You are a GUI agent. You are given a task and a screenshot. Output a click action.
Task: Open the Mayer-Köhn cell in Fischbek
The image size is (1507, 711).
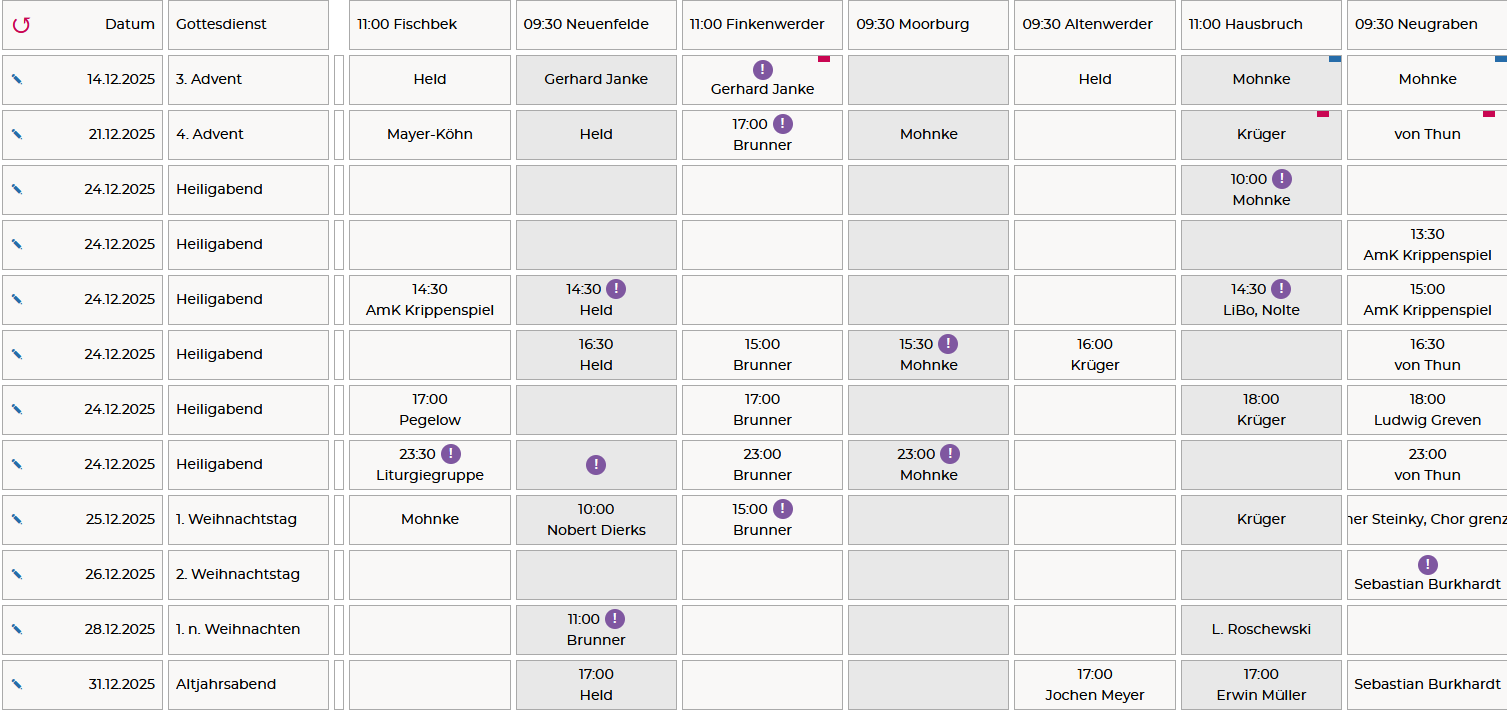click(x=429, y=134)
